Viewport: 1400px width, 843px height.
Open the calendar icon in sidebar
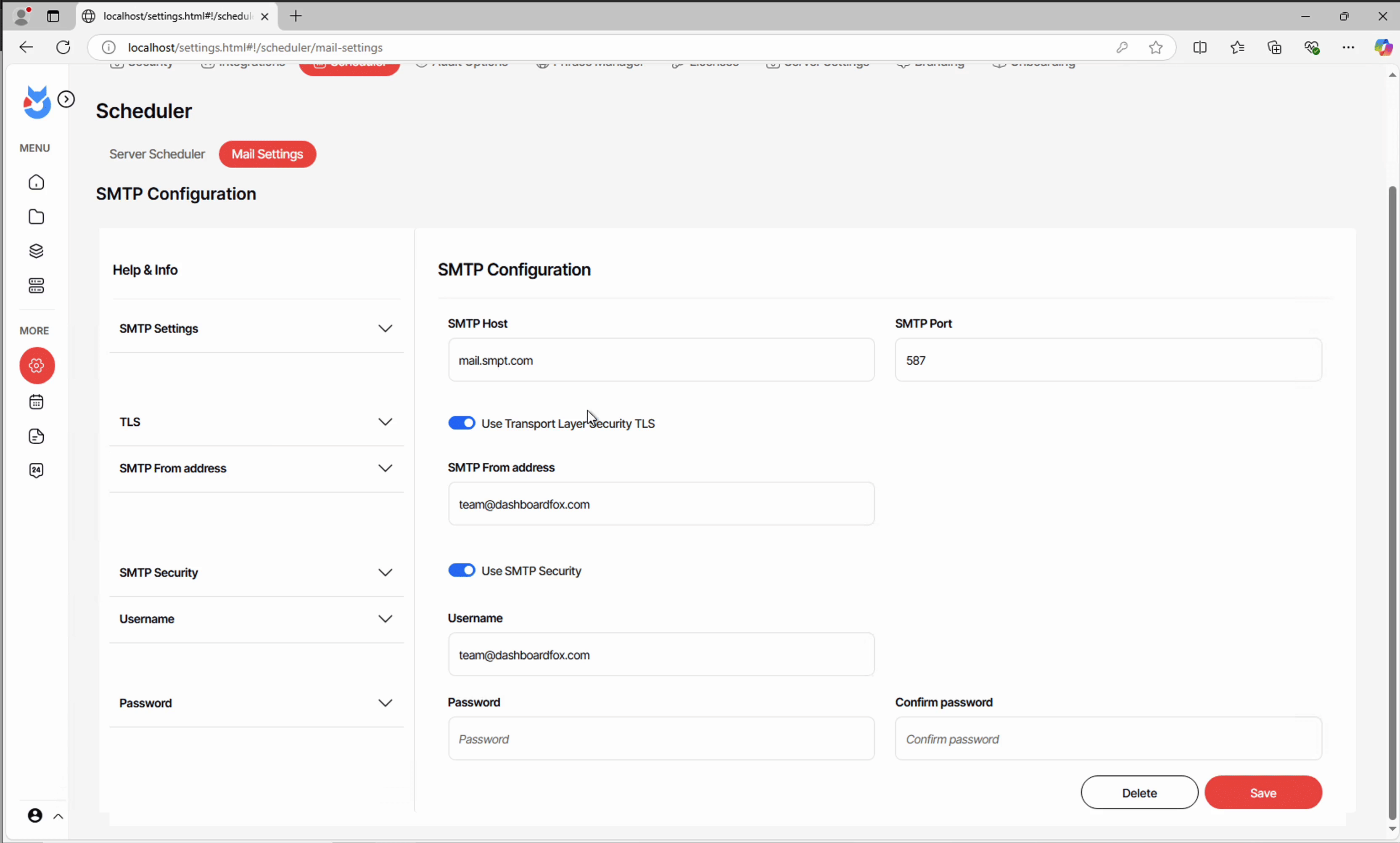[36, 402]
